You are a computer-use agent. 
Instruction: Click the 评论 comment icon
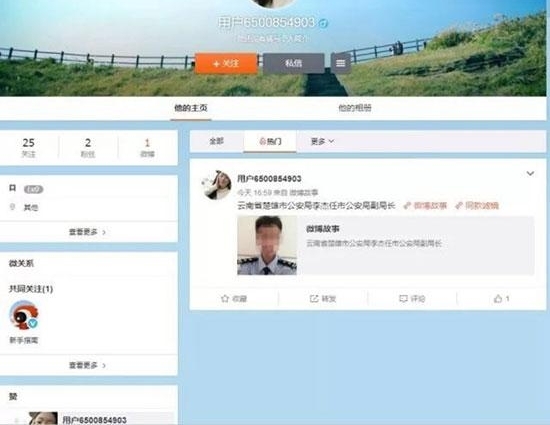tap(403, 298)
